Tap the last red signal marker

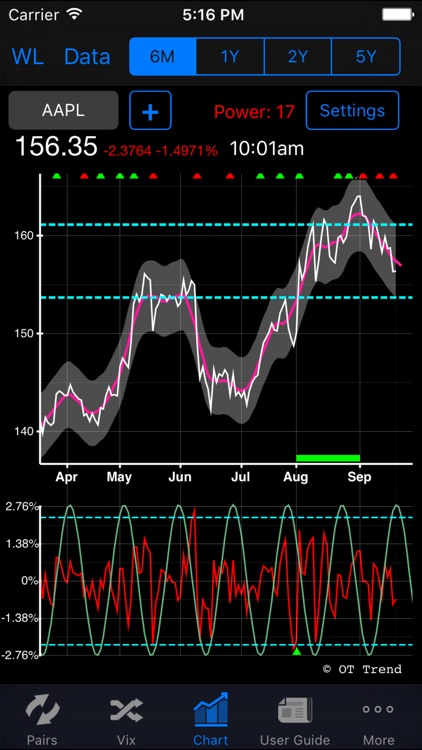393,176
